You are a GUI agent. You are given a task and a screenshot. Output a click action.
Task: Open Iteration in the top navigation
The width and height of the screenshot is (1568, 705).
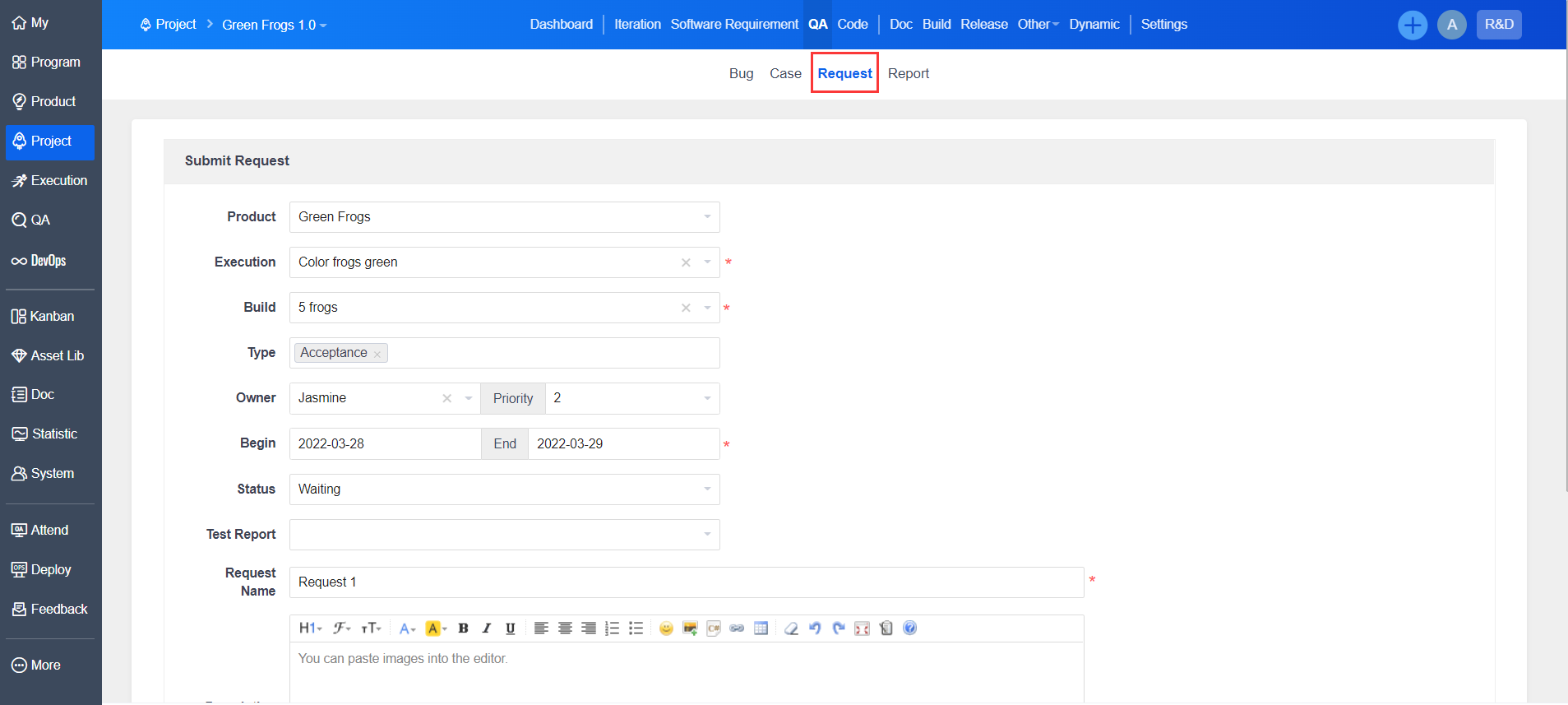637,25
